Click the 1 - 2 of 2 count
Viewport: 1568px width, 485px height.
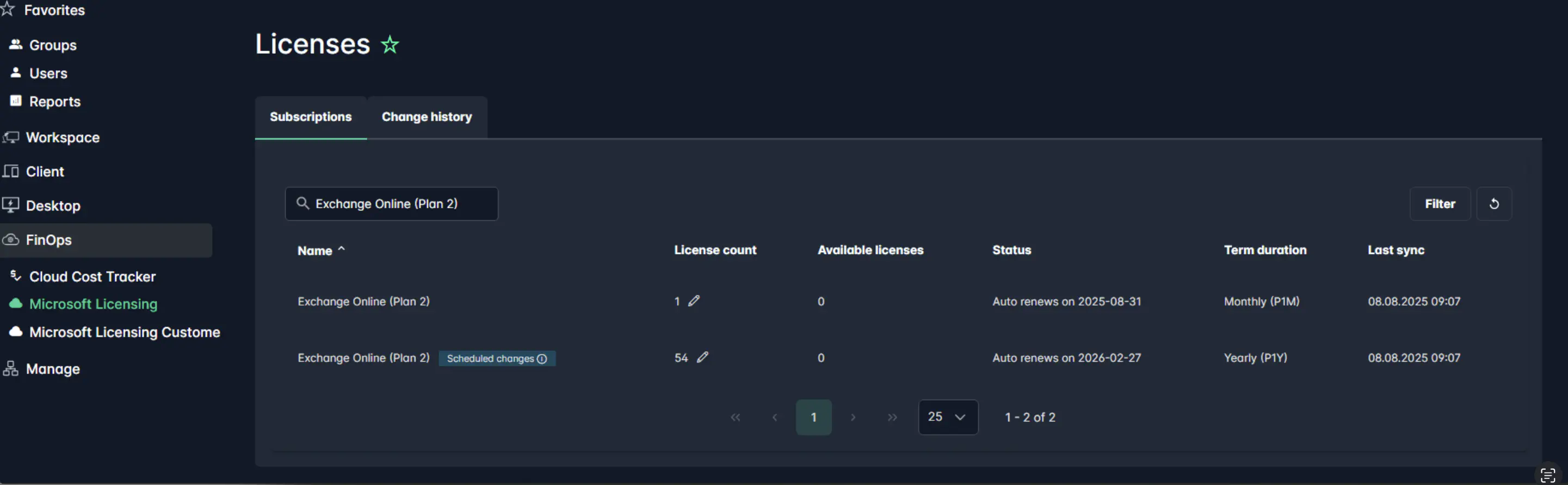(1030, 418)
